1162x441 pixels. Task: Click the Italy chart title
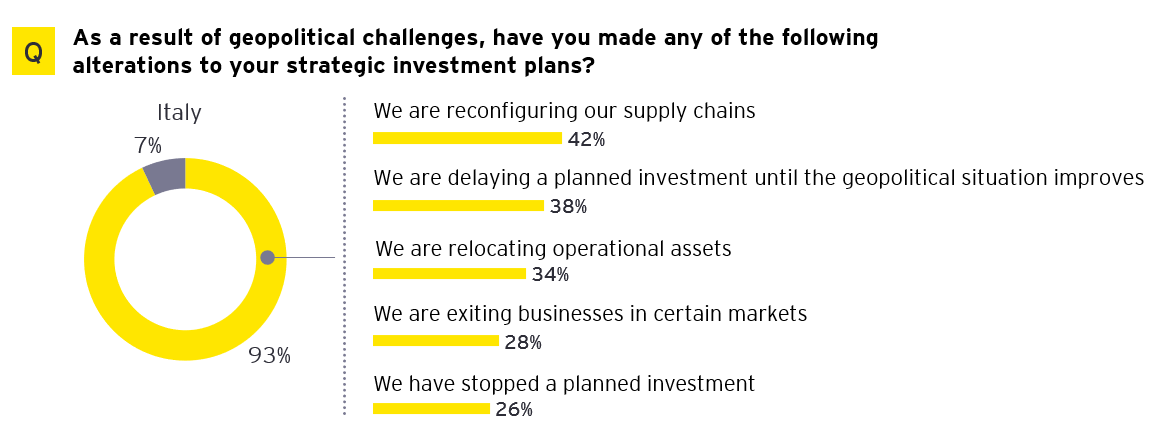179,113
